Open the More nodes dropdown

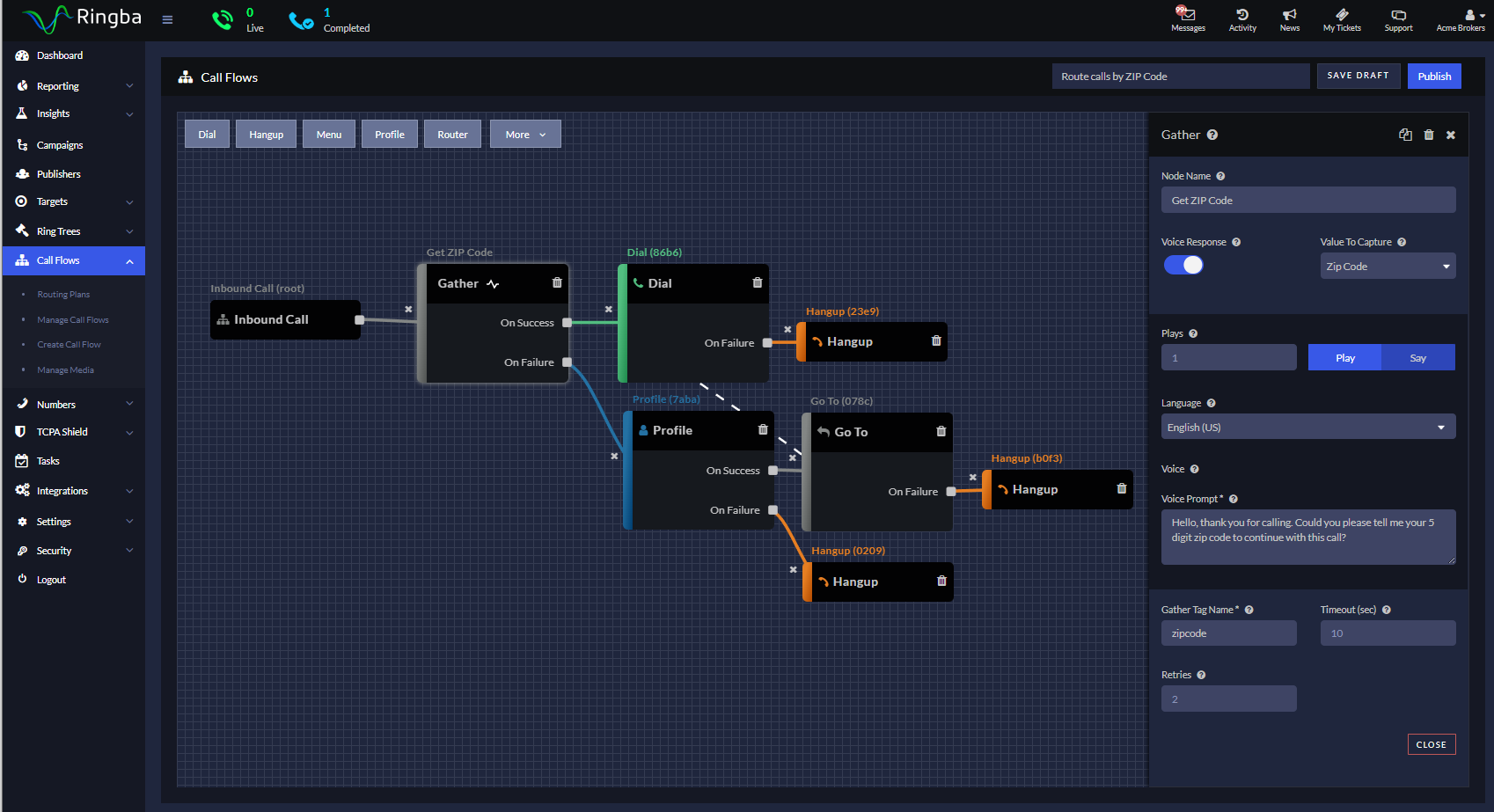tap(525, 134)
